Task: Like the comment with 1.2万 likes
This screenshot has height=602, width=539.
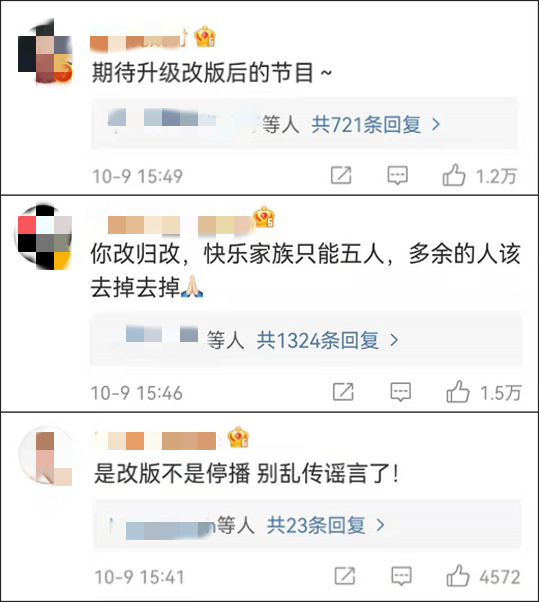Action: pyautogui.click(x=454, y=175)
